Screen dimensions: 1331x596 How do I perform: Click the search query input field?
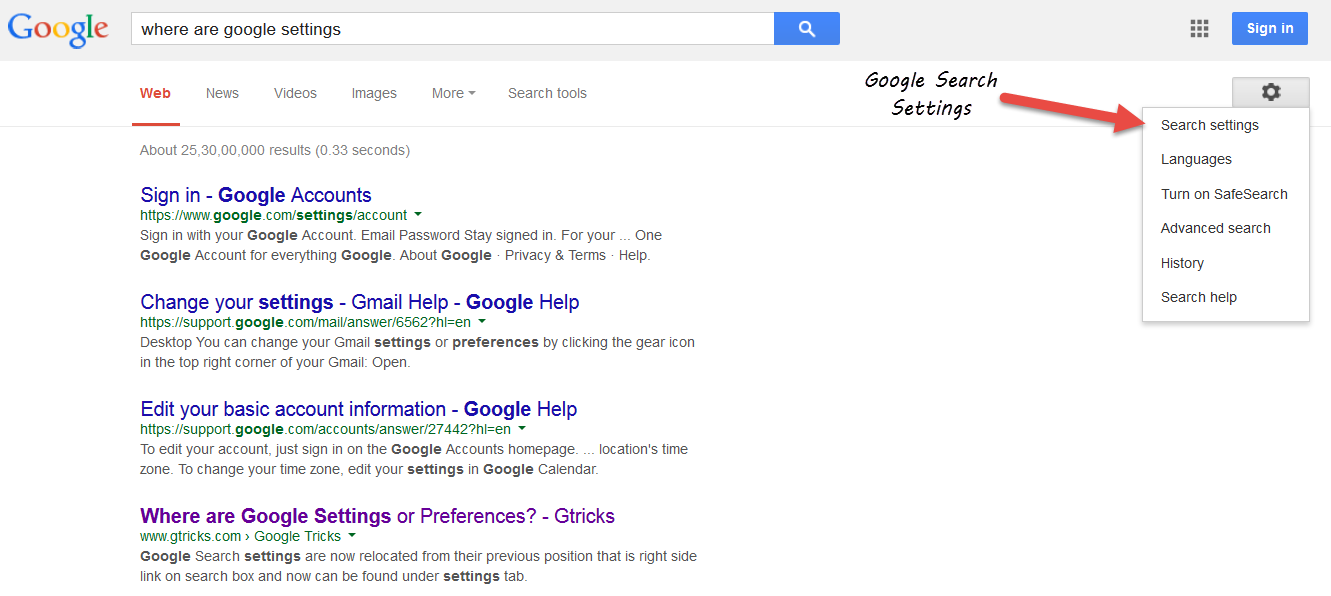pos(452,29)
